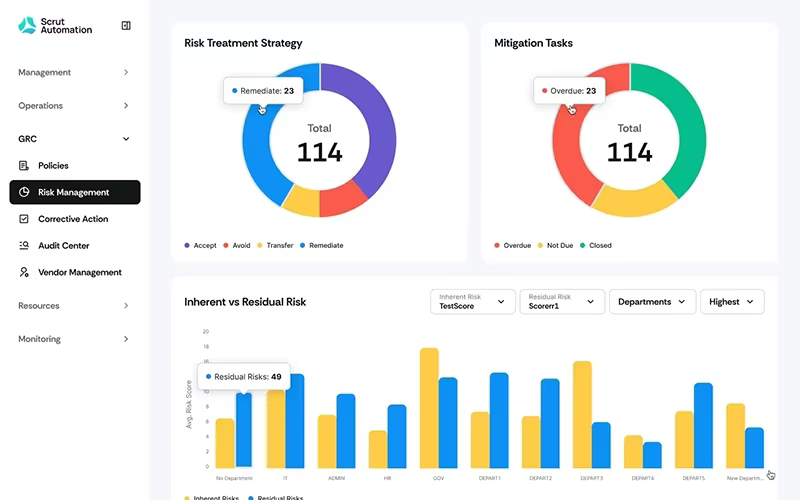Click the Policies document icon
Image resolution: width=800 pixels, height=500 pixels.
(23, 165)
